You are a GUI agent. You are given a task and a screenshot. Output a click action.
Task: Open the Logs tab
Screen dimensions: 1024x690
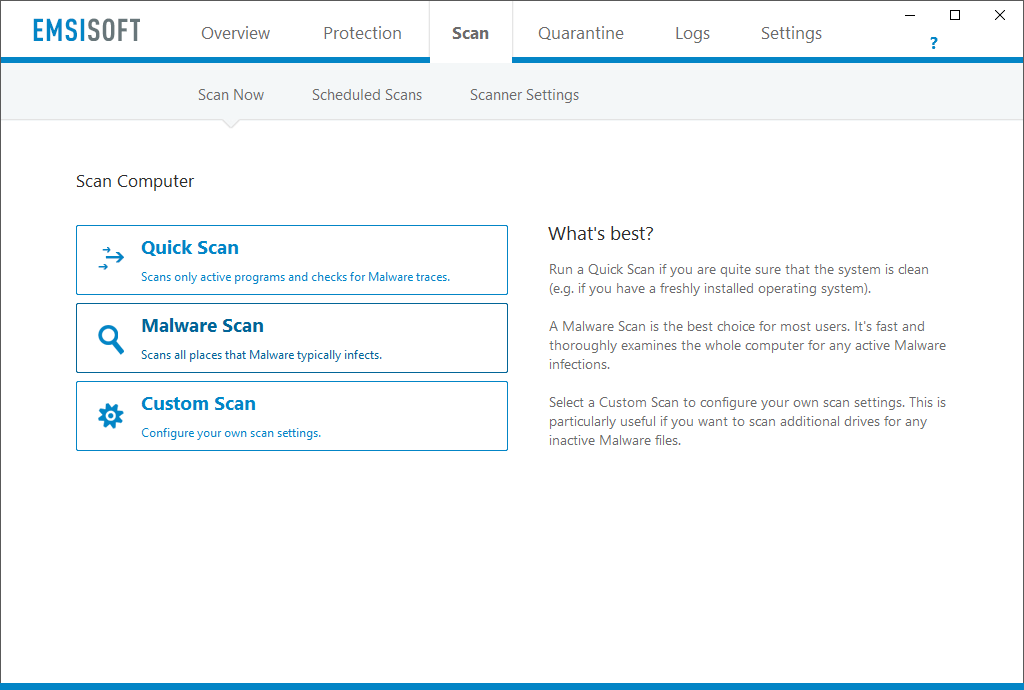[x=692, y=32]
